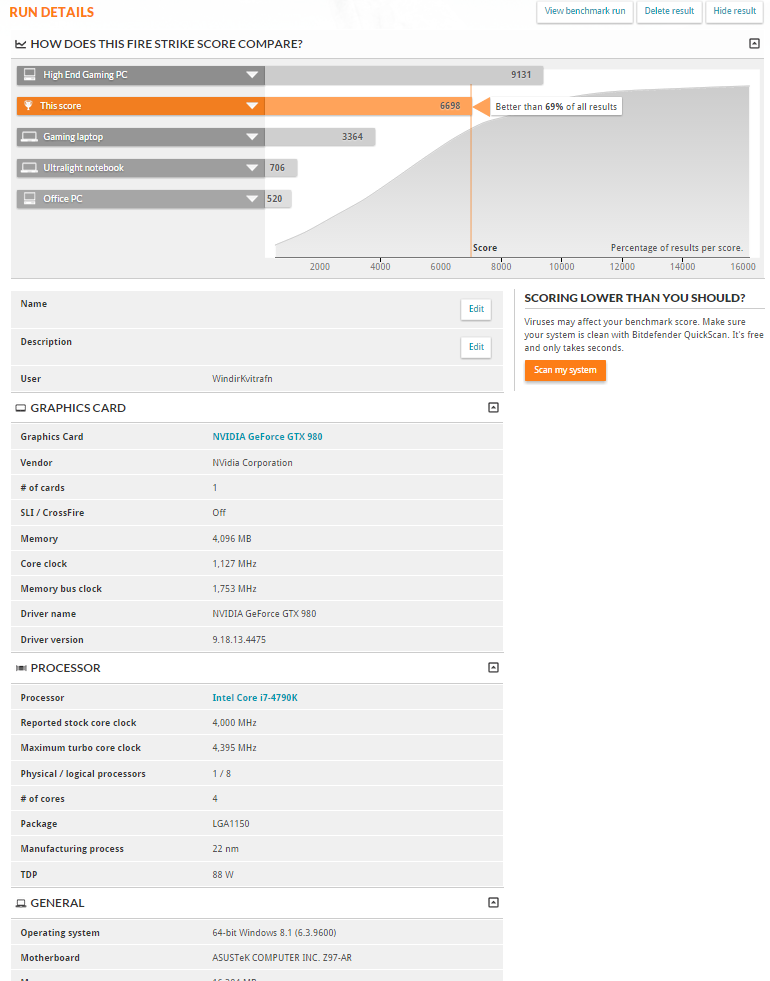Click the chart icon before the comparison heading
This screenshot has height=981, width=770.
coord(21,44)
